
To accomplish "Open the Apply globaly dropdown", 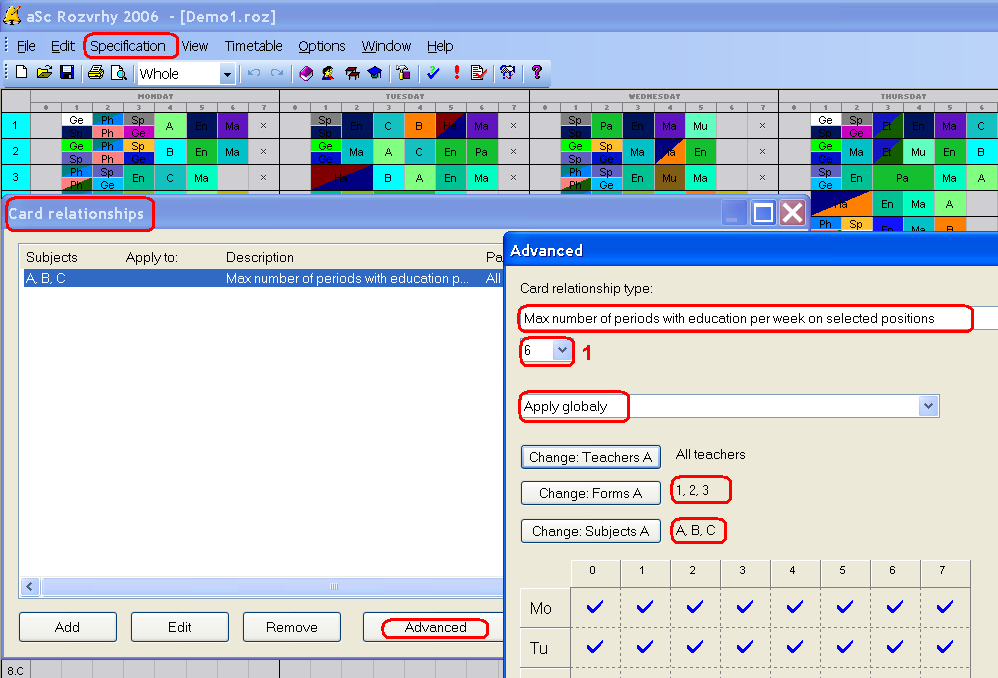I will 928,406.
